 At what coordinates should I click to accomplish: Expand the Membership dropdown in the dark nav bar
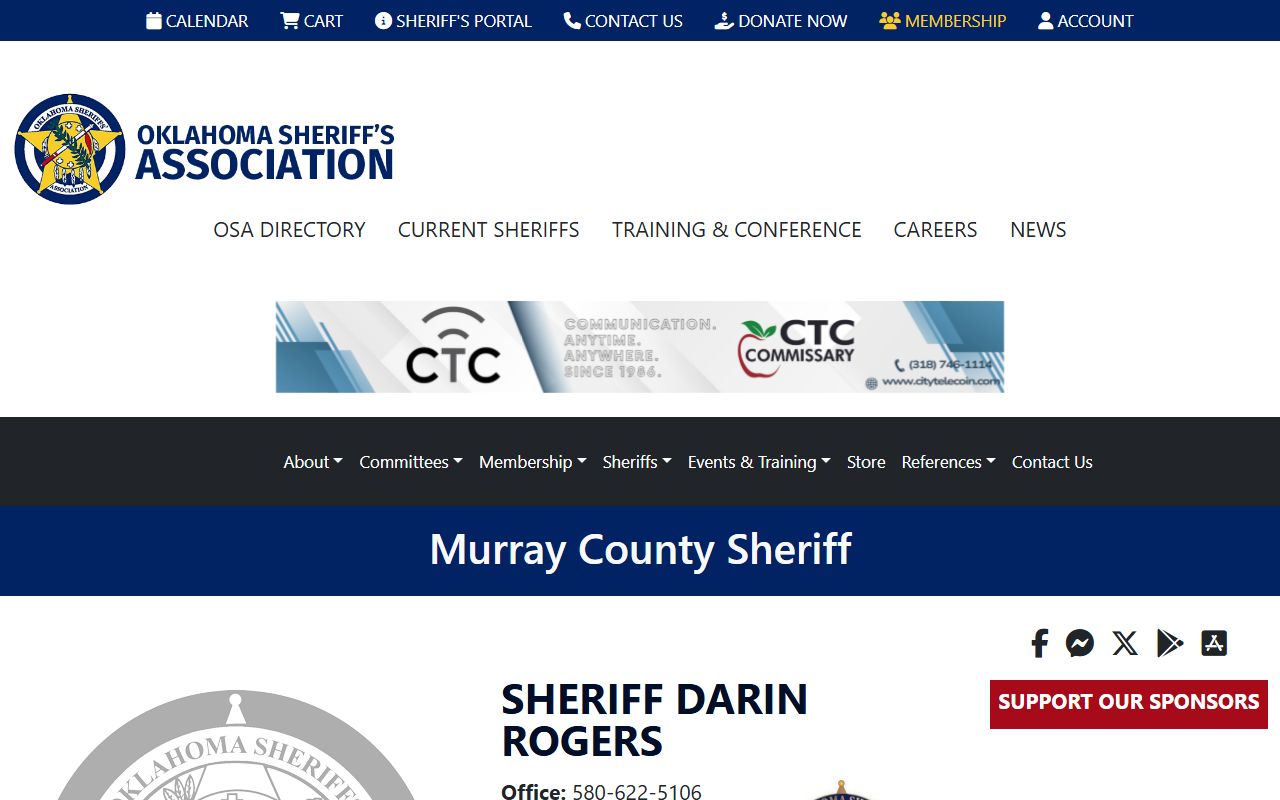coord(533,462)
